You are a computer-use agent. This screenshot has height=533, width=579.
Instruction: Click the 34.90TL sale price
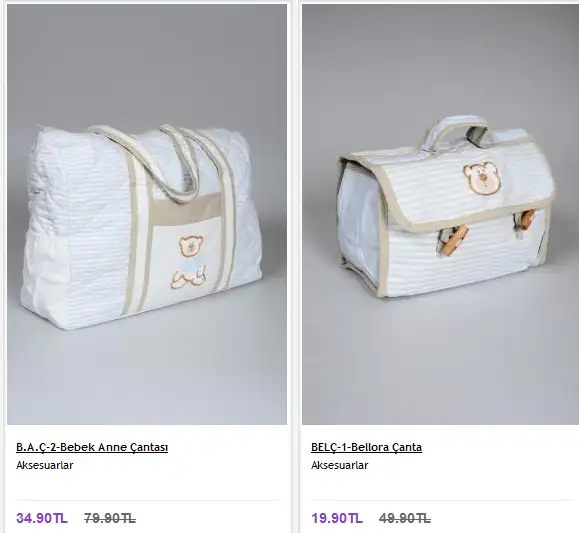[x=42, y=518]
